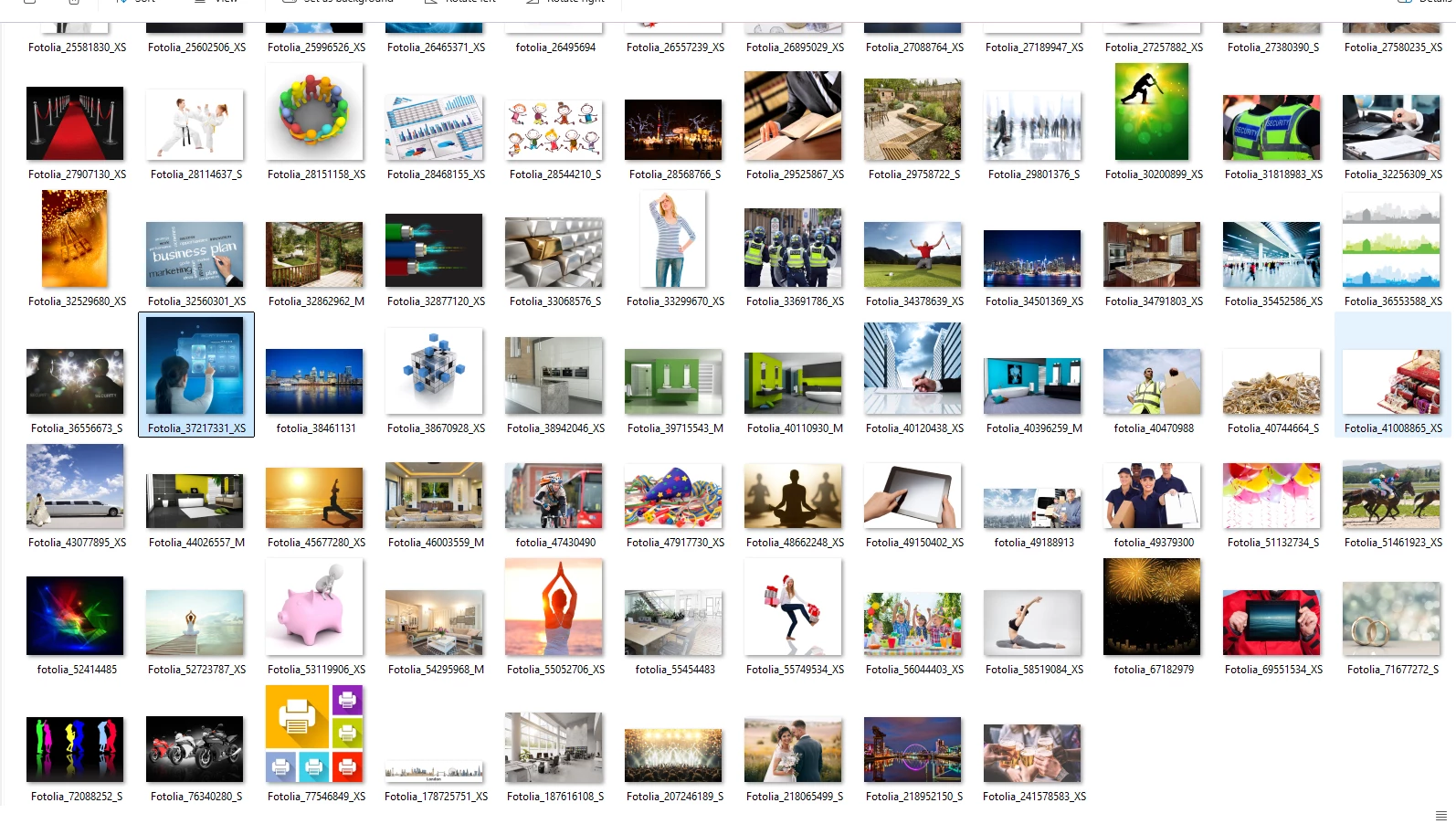Select prayer pose sunset Fotolia_55052706_XS
This screenshot has width=1456, height=824.
554,607
